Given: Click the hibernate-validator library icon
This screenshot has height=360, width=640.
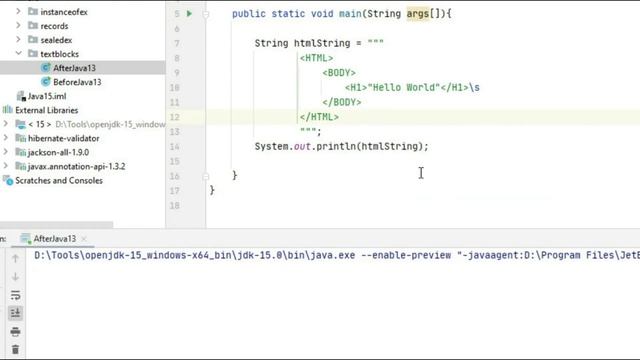Looking at the screenshot, I should click(20, 138).
